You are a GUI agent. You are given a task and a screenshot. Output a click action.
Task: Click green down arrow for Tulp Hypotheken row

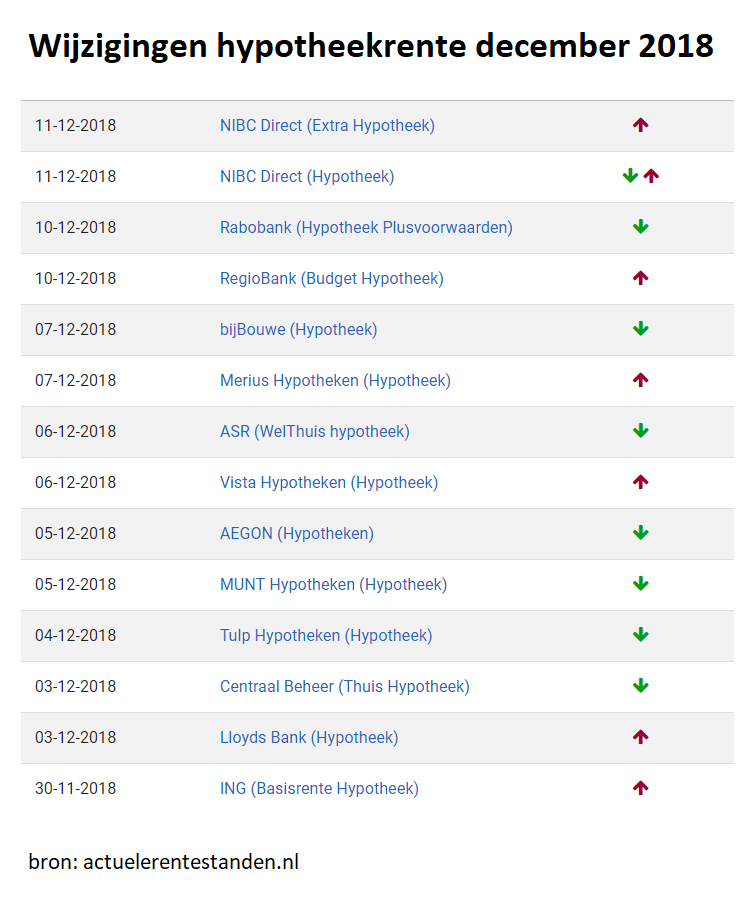[641, 635]
